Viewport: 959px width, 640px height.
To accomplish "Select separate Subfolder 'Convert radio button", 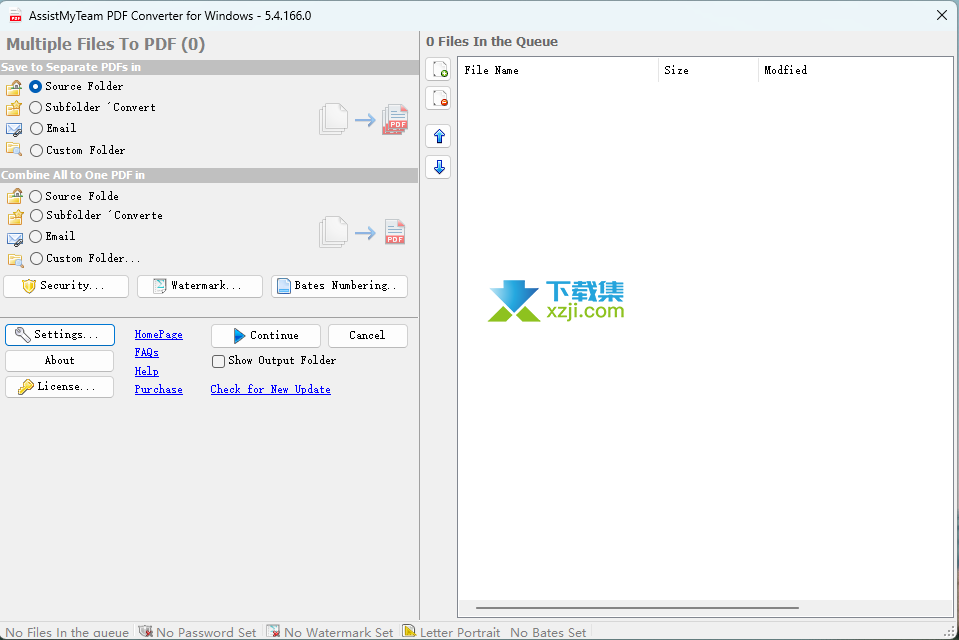I will click(x=35, y=108).
